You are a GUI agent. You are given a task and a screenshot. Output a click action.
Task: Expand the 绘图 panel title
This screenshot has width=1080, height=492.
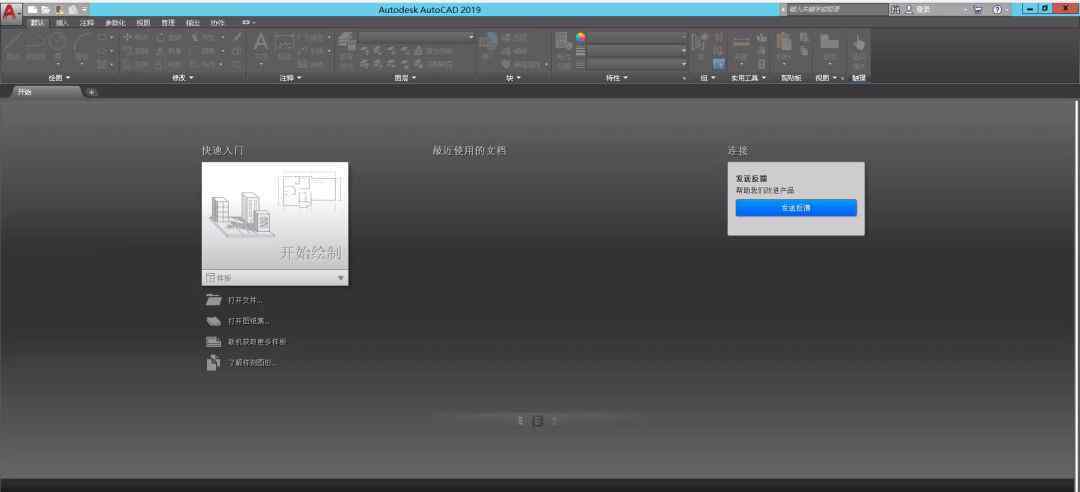tap(59, 78)
